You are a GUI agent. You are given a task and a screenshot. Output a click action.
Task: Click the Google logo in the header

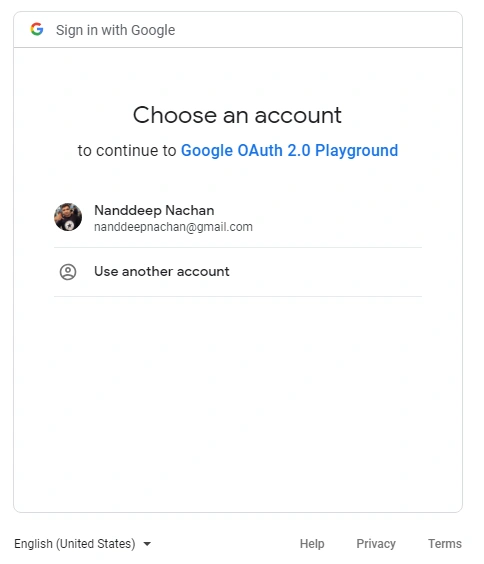click(37, 29)
